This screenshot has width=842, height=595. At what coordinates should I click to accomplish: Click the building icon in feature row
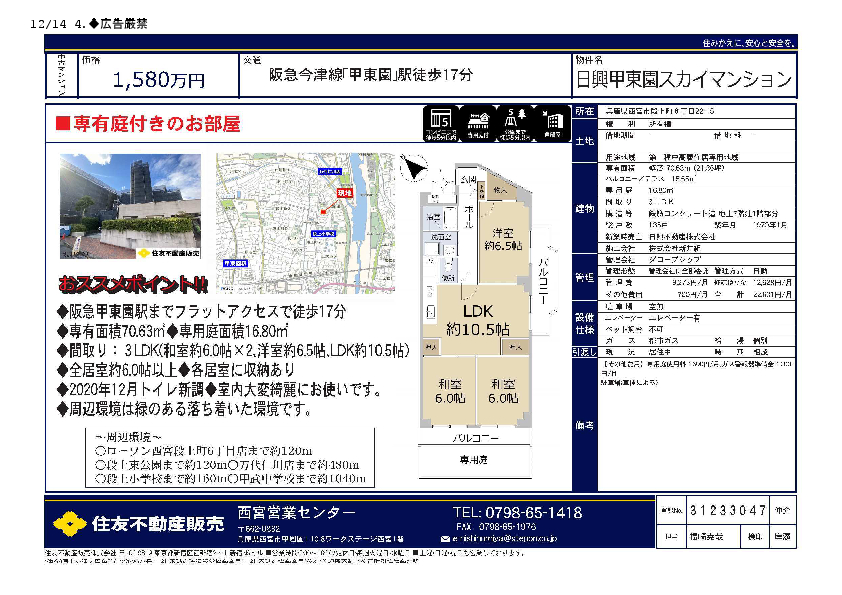click(552, 124)
